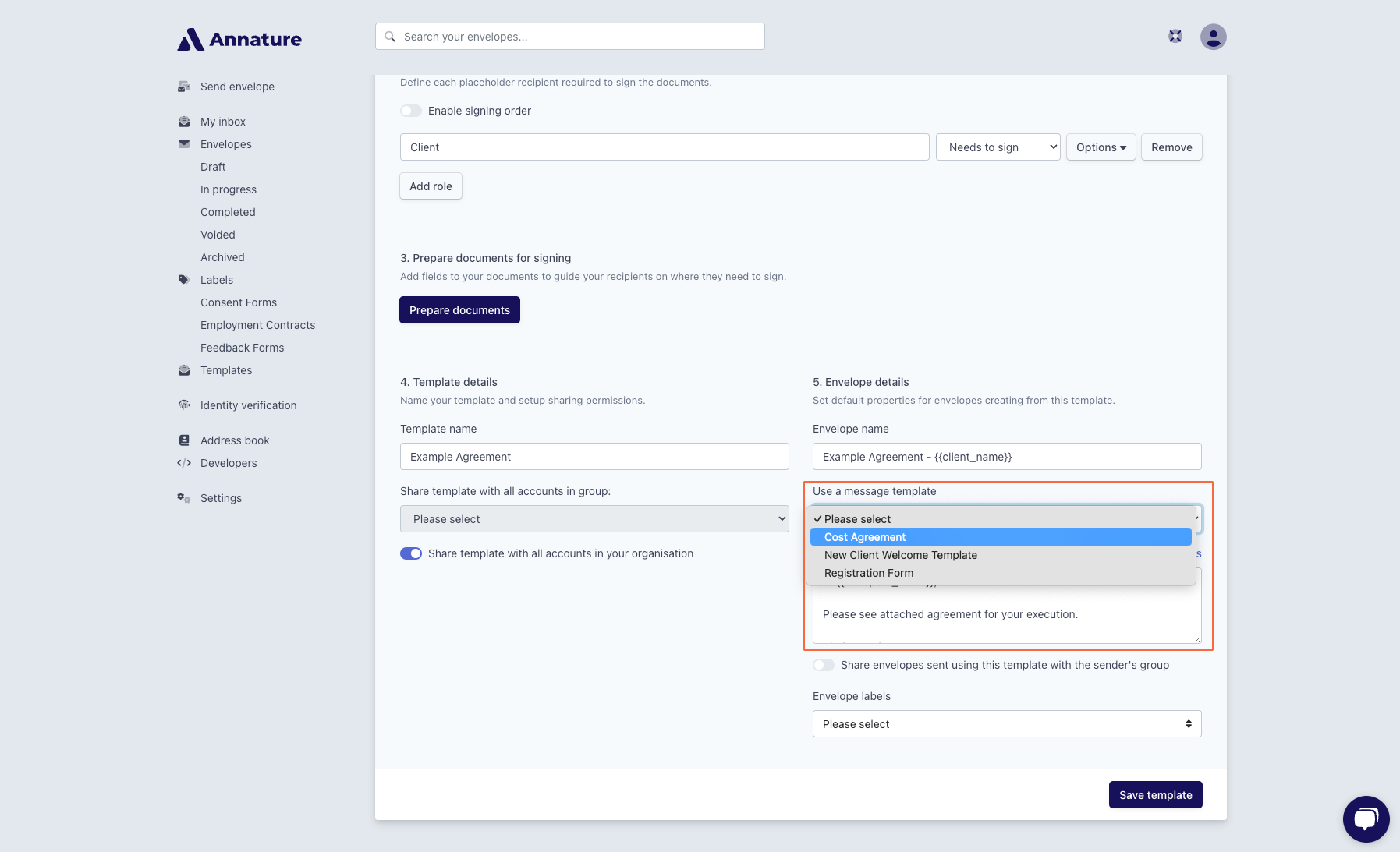The height and width of the screenshot is (852, 1400).
Task: Enable signing order toggle
Action: [x=411, y=111]
